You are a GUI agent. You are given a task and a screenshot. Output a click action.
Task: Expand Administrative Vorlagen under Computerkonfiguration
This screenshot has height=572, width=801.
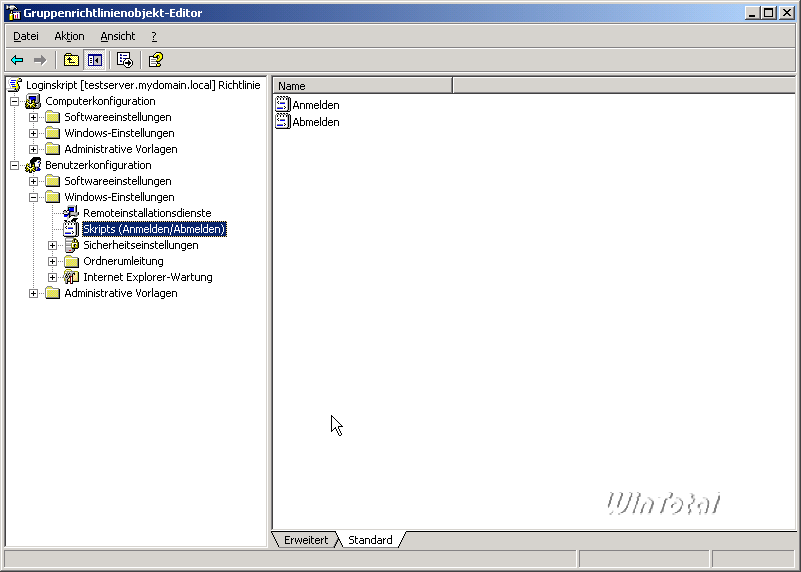[x=33, y=149]
